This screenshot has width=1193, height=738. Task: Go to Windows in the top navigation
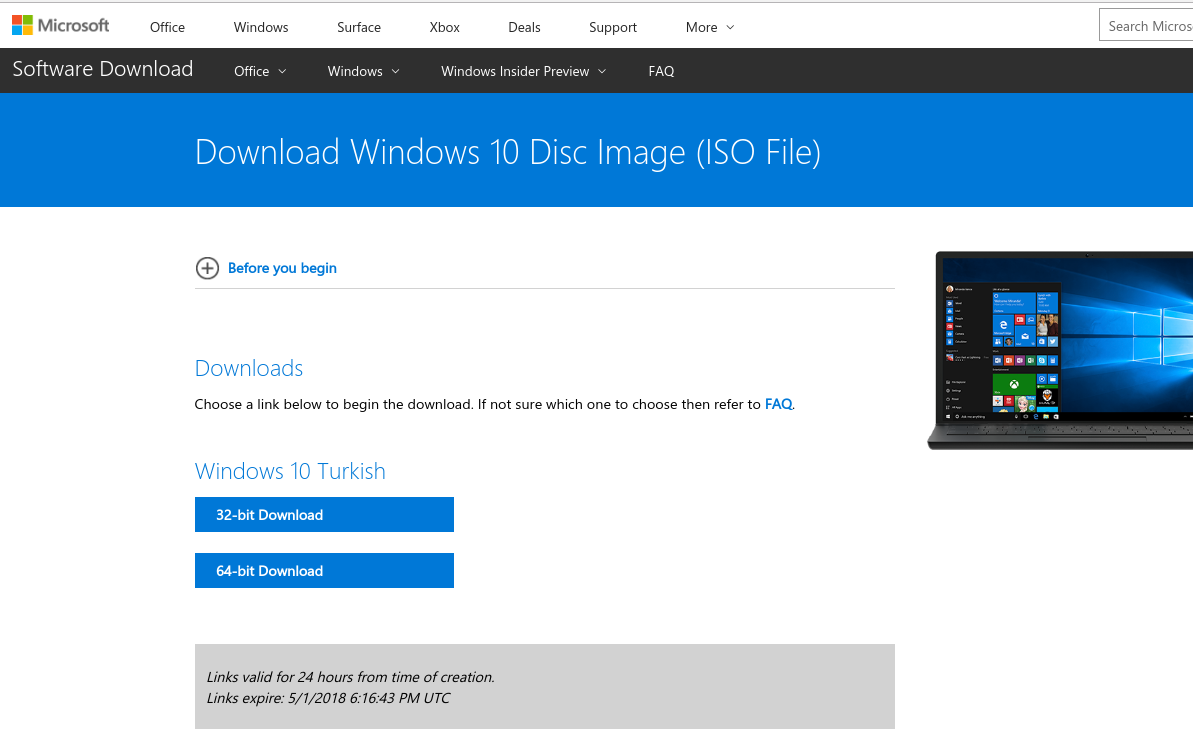261,27
